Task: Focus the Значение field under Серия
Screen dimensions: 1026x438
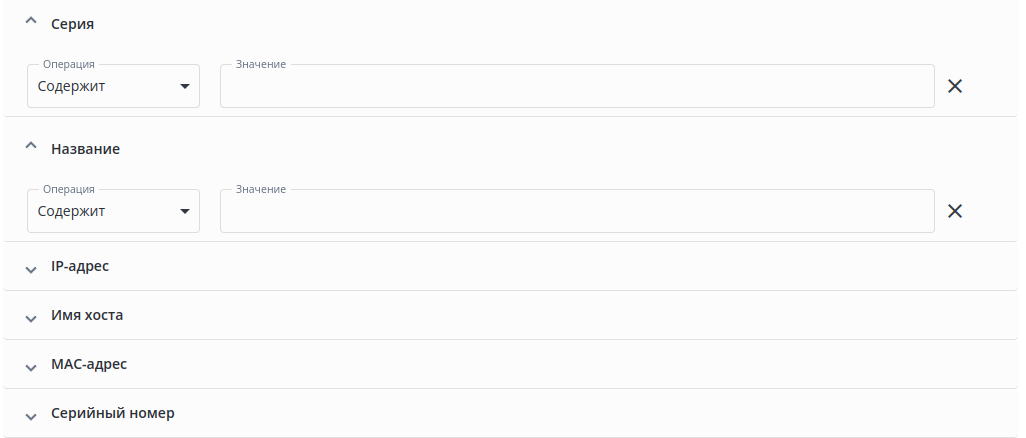Action: coord(576,86)
